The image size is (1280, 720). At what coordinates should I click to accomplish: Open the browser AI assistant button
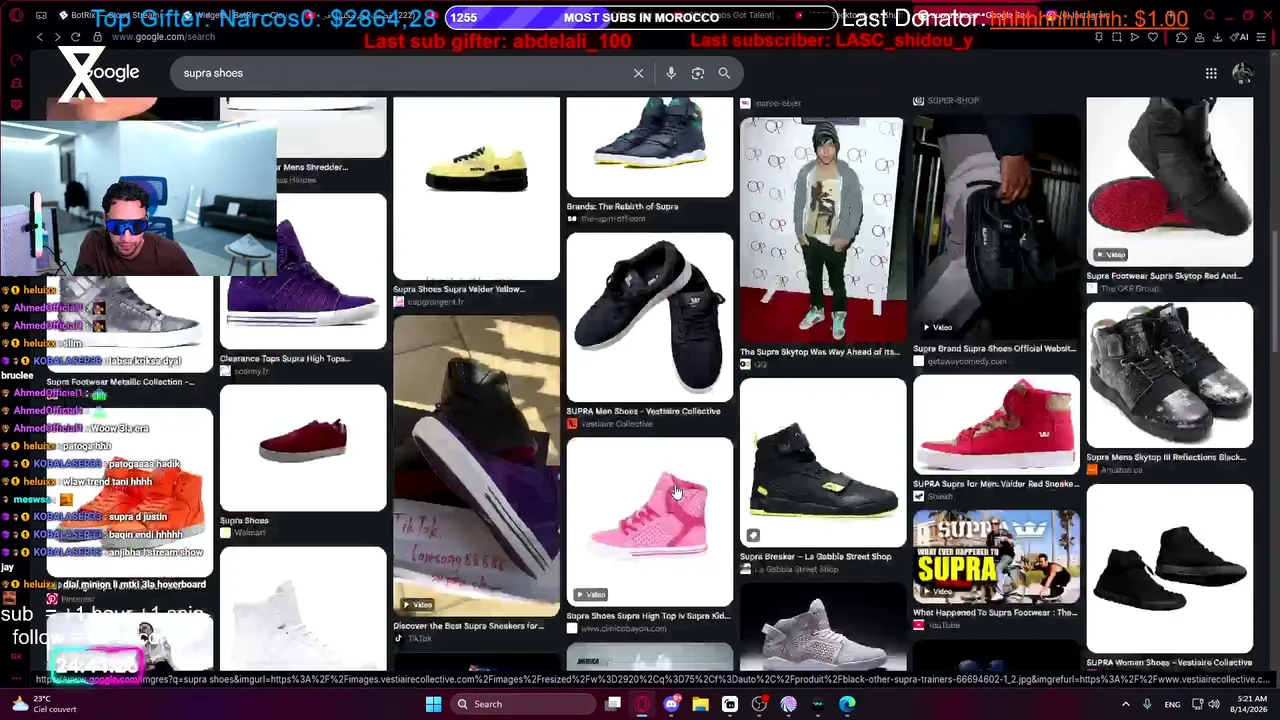point(1241,37)
